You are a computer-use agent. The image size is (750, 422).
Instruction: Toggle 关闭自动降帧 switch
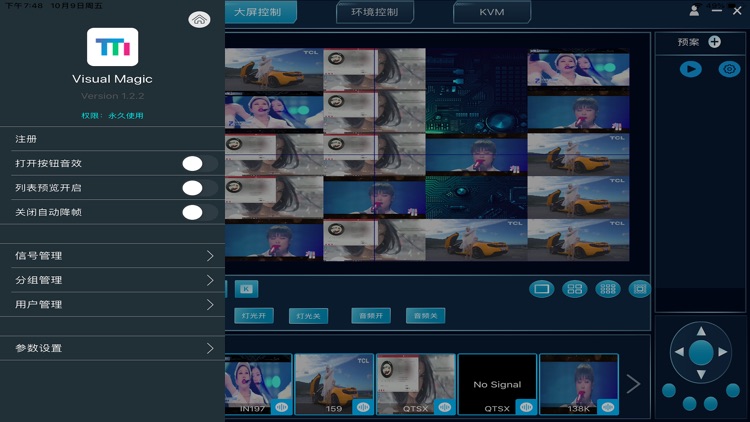tap(199, 212)
